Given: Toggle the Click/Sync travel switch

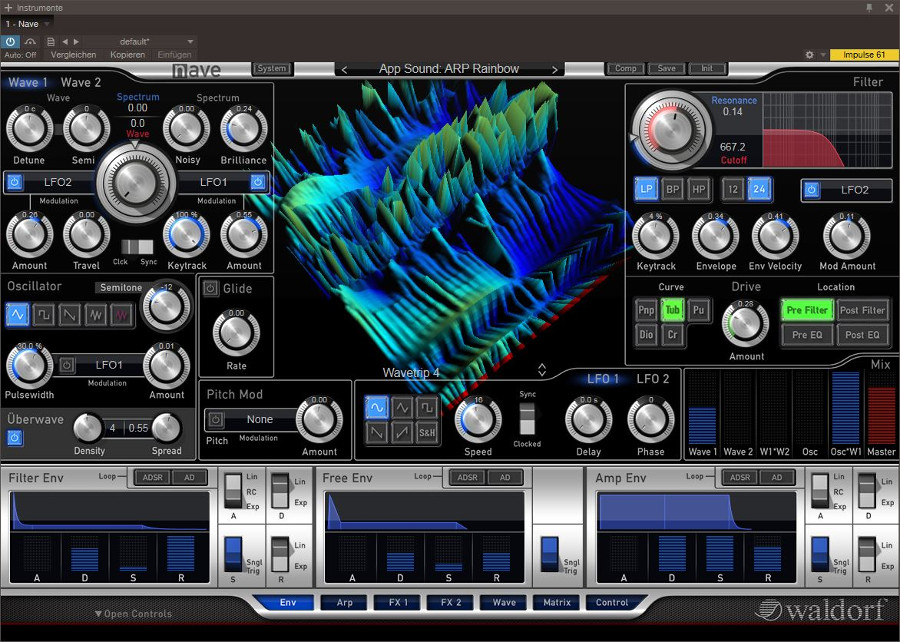Looking at the screenshot, I should 137,247.
